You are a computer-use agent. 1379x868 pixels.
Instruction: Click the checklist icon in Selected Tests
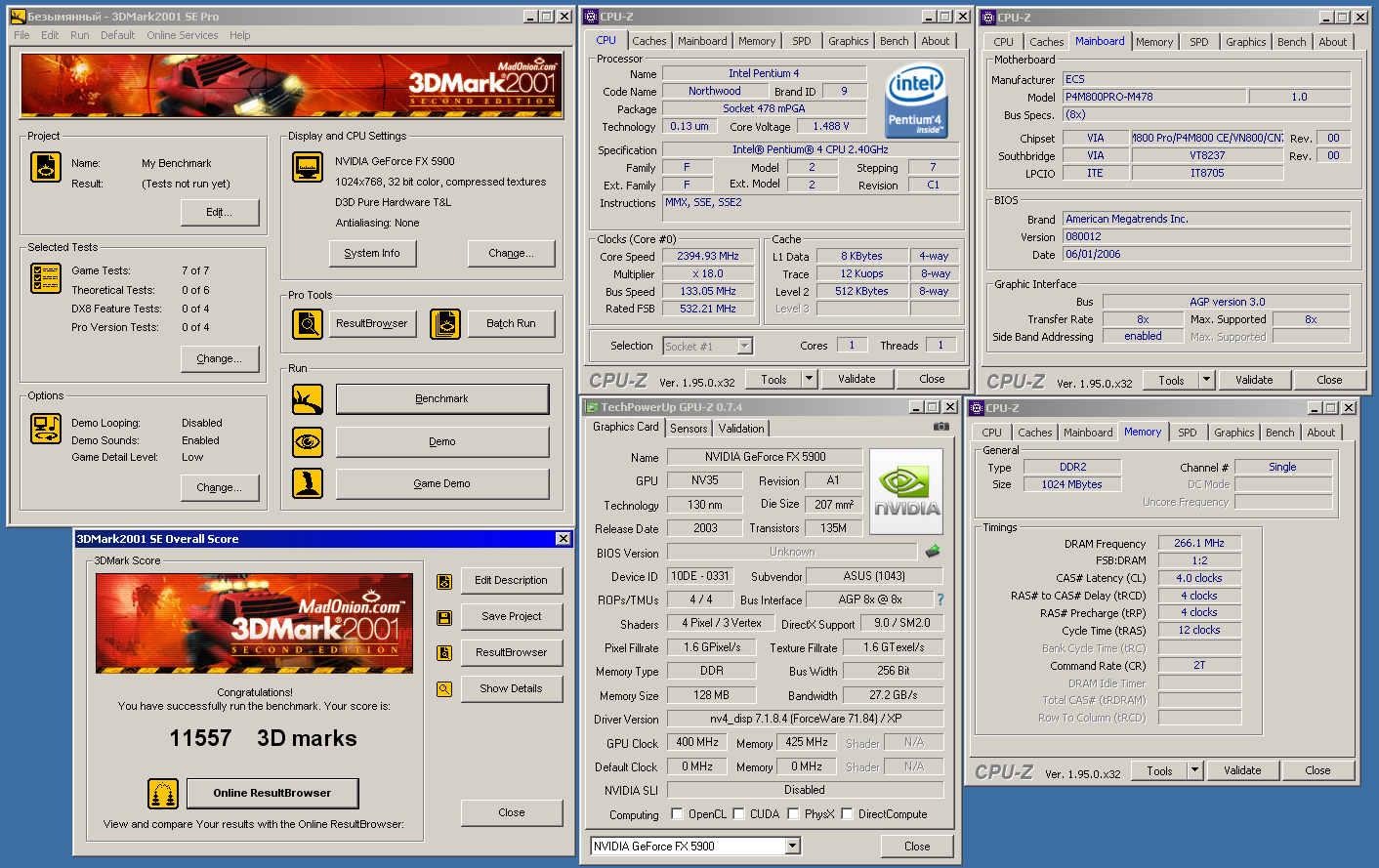tap(46, 278)
